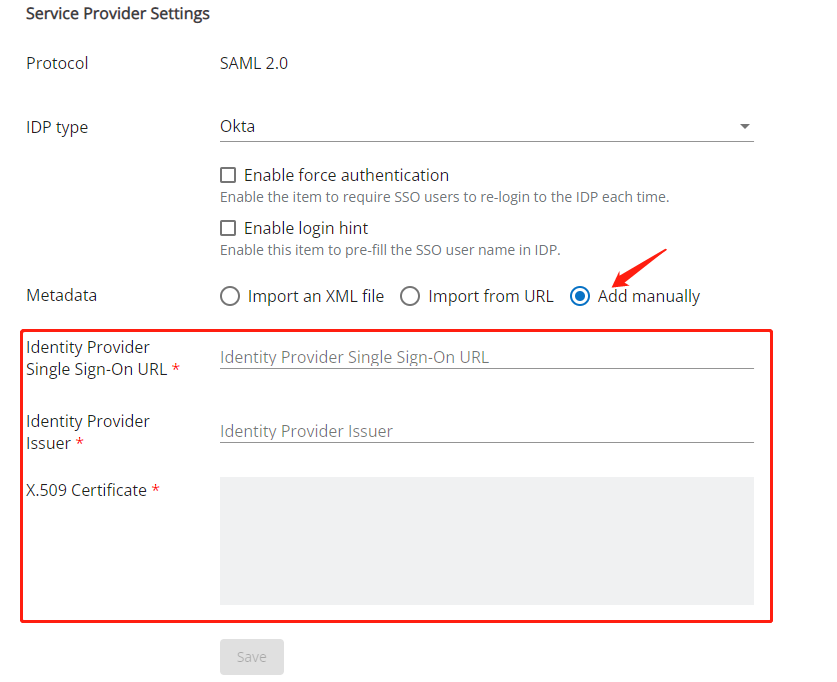The width and height of the screenshot is (837, 682).
Task: Select the Add manually radio button
Action: pyautogui.click(x=580, y=296)
